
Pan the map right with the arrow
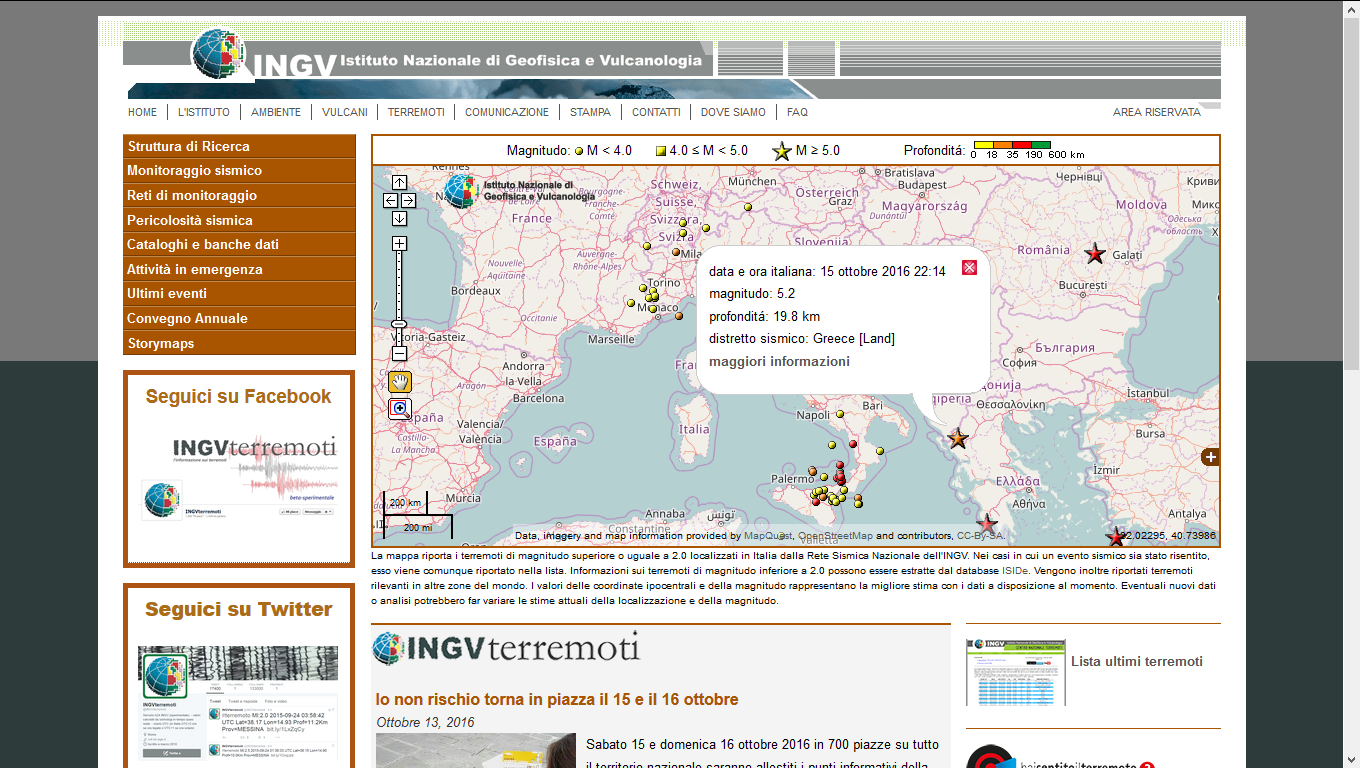[x=408, y=200]
